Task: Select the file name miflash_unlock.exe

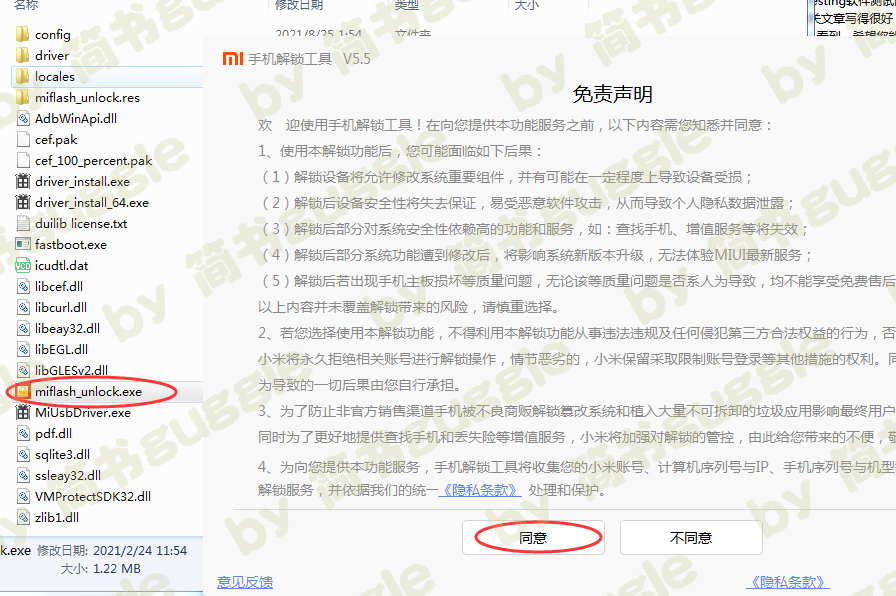Action: pos(88,392)
